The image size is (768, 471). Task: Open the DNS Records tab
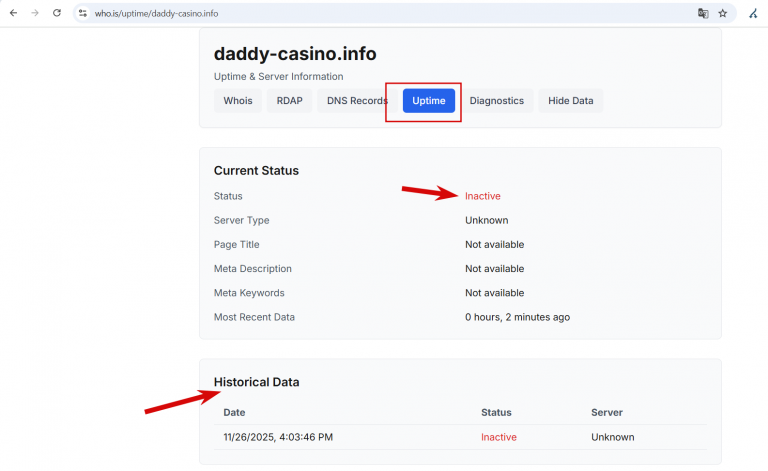[x=357, y=101]
